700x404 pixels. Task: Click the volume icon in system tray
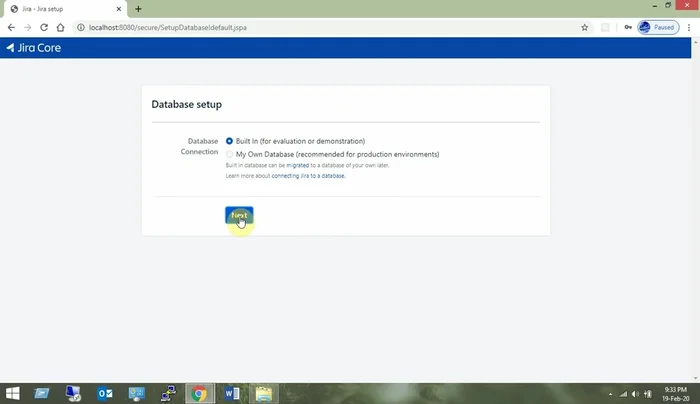click(x=635, y=394)
